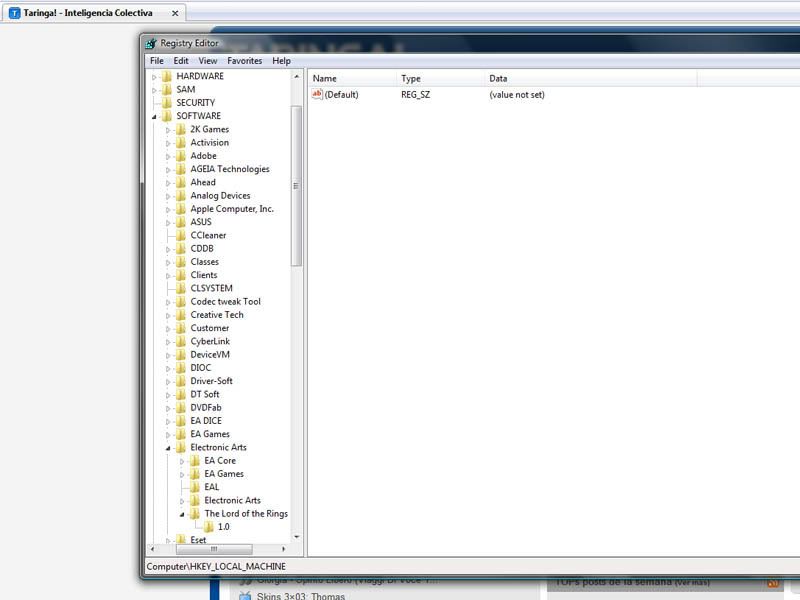
Task: Click the SAM folder icon
Action: pyautogui.click(x=167, y=89)
